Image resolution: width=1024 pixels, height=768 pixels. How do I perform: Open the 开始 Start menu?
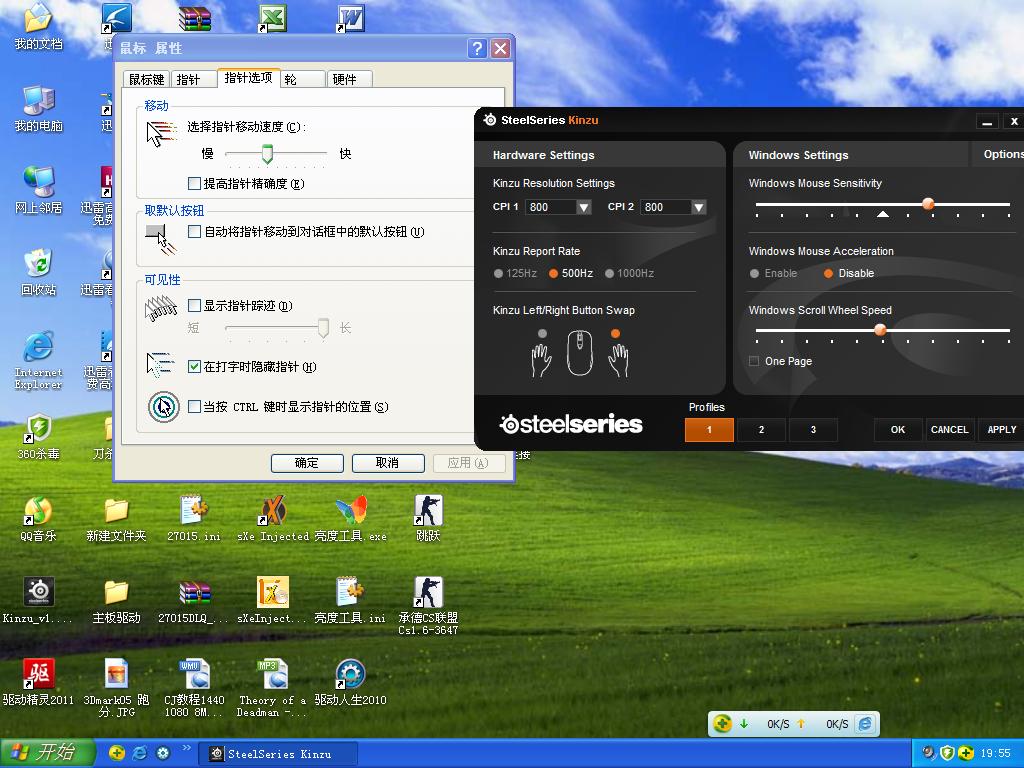tap(47, 753)
